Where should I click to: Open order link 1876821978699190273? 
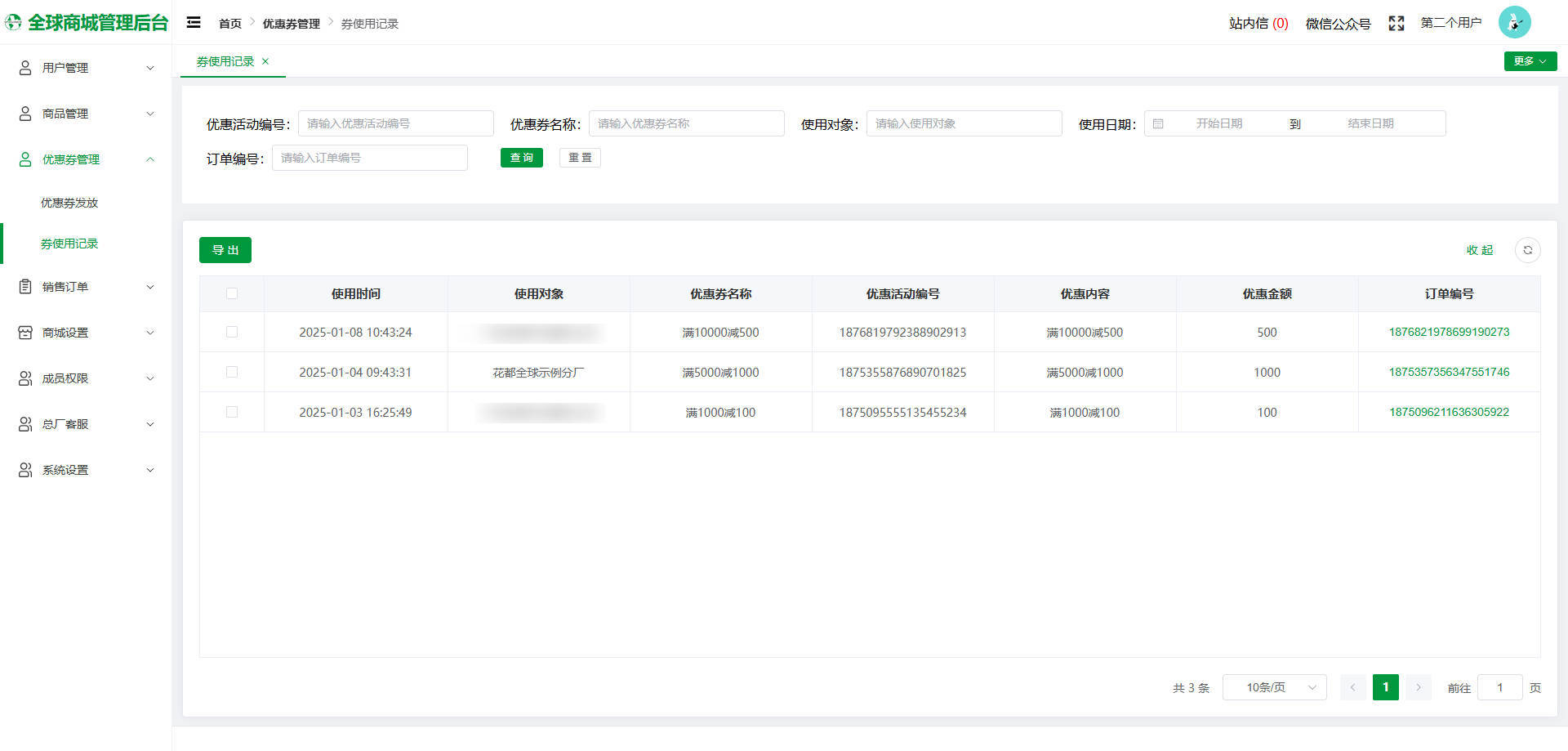(1449, 332)
